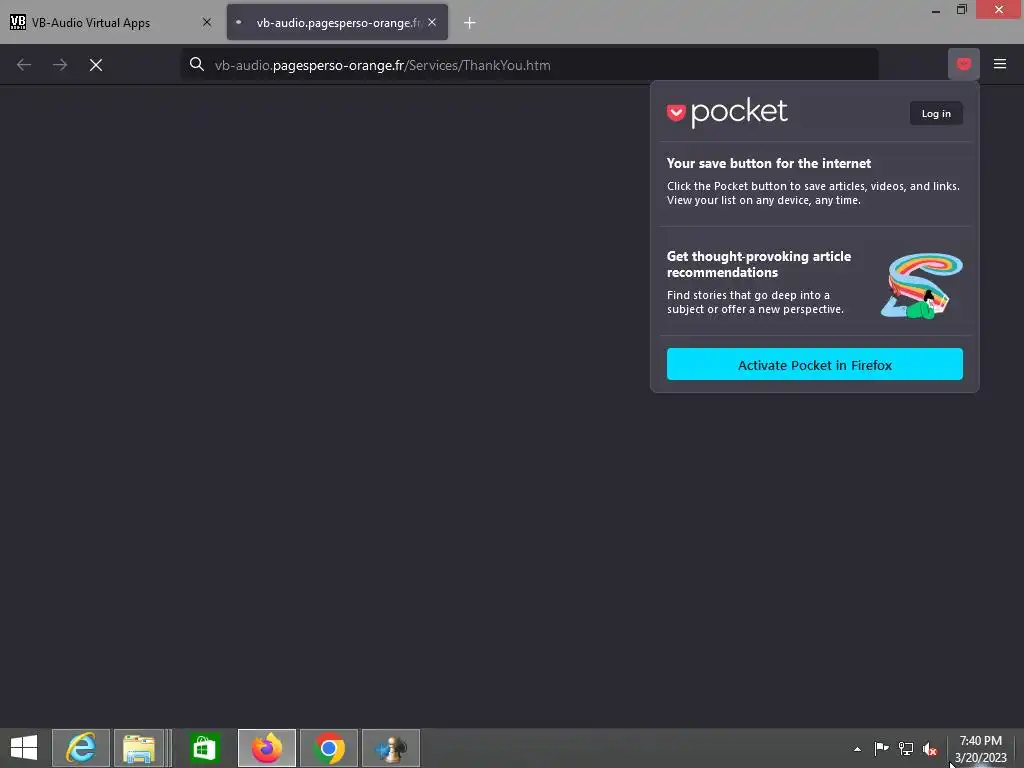This screenshot has width=1024, height=768.
Task: Open the Firefox hamburger menu
Action: 1000,64
